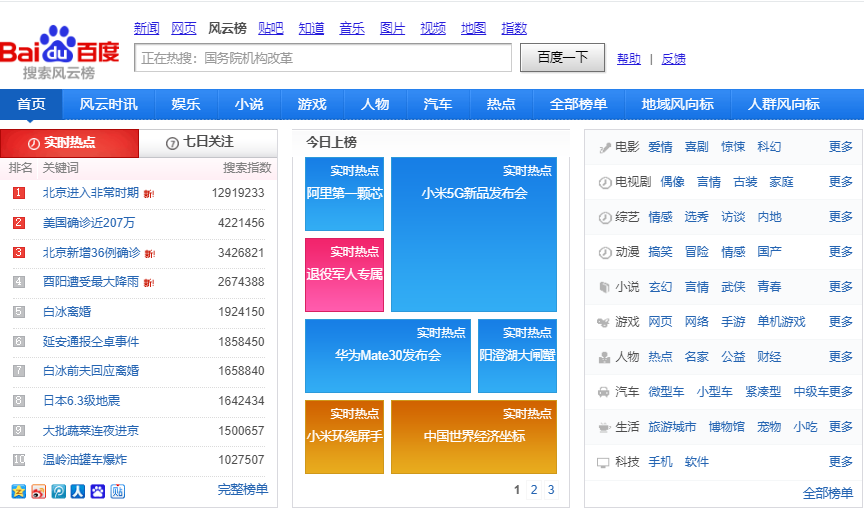Open 手机 under 科技
This screenshot has height=510, width=864.
[x=660, y=462]
